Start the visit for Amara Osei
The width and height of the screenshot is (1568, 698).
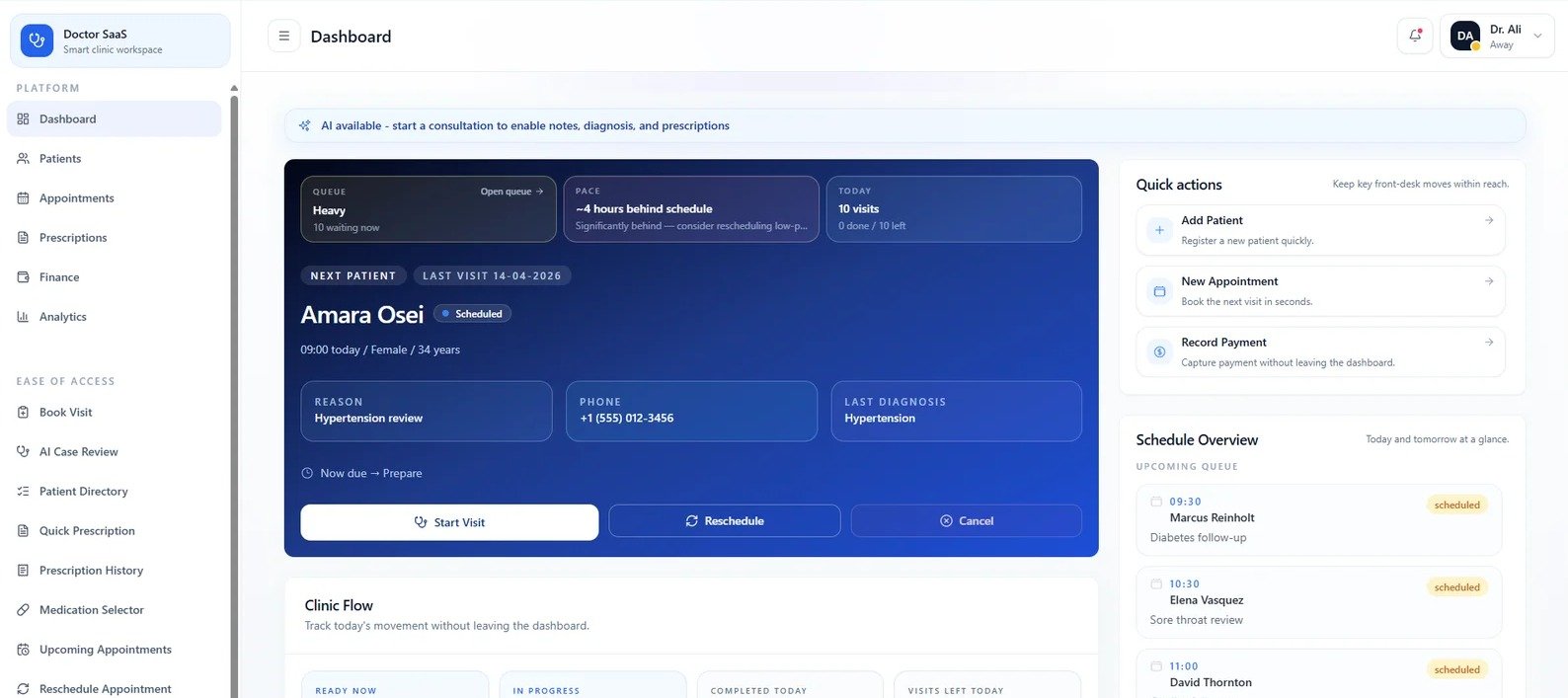click(449, 522)
